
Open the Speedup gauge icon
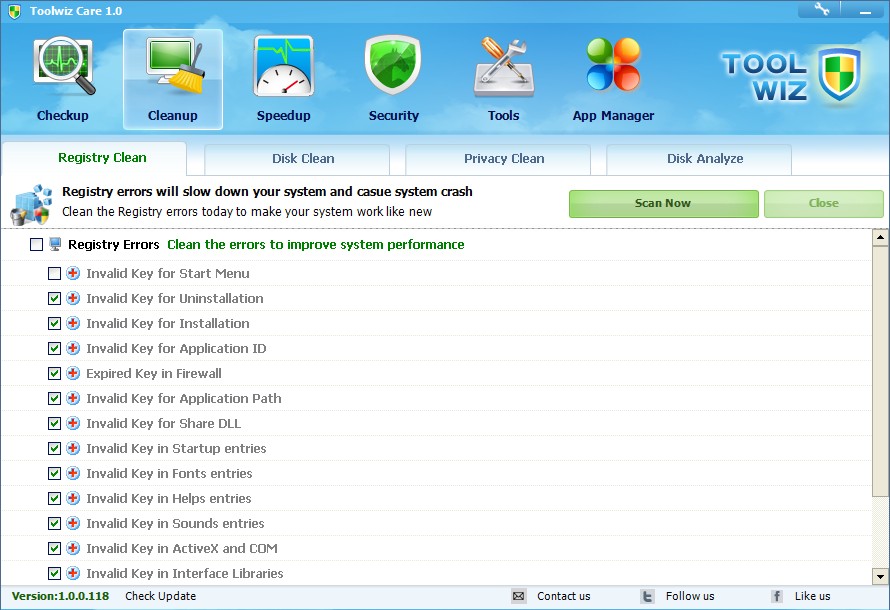coord(283,66)
